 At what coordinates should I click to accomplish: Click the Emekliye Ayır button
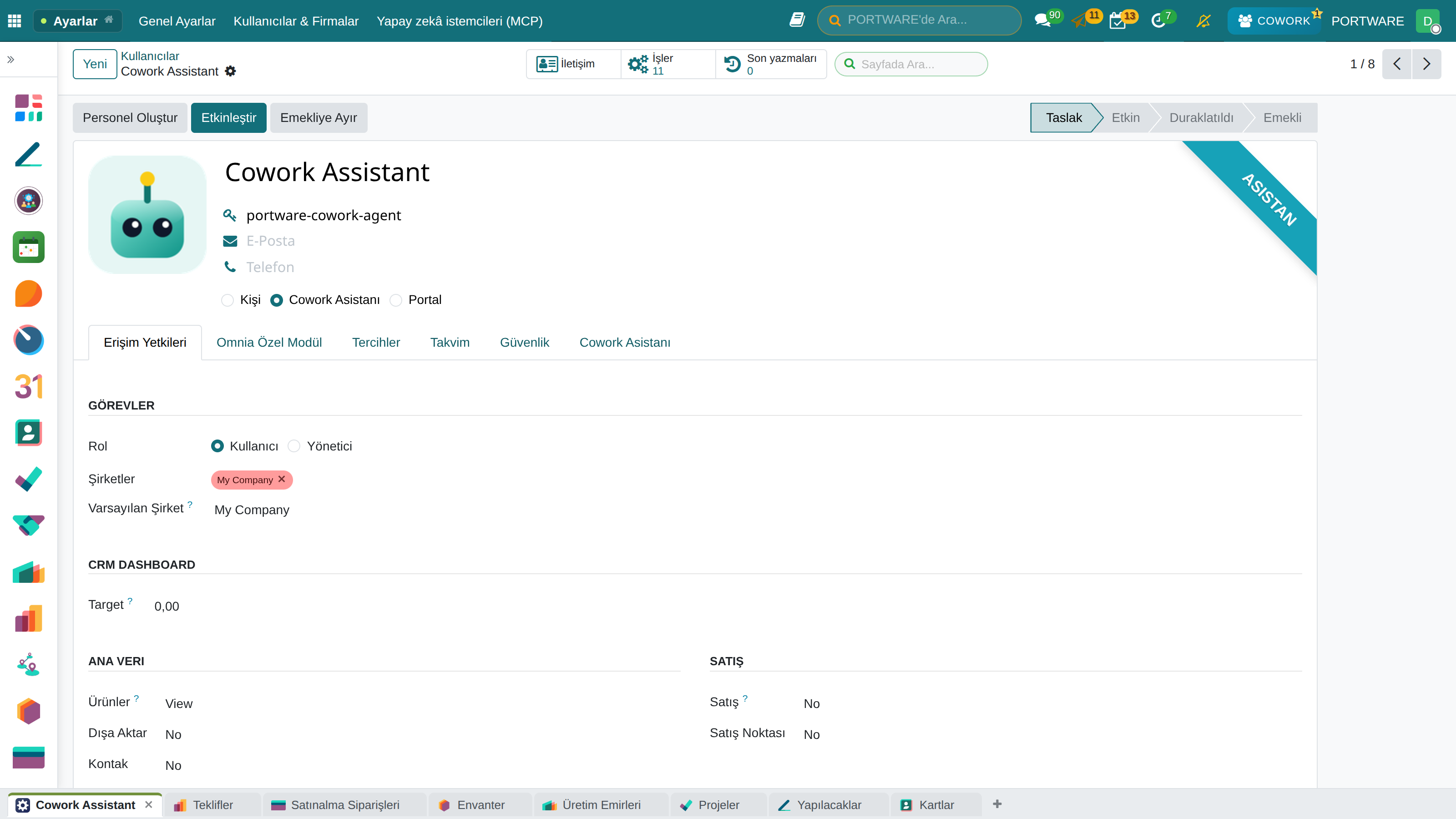click(x=319, y=117)
